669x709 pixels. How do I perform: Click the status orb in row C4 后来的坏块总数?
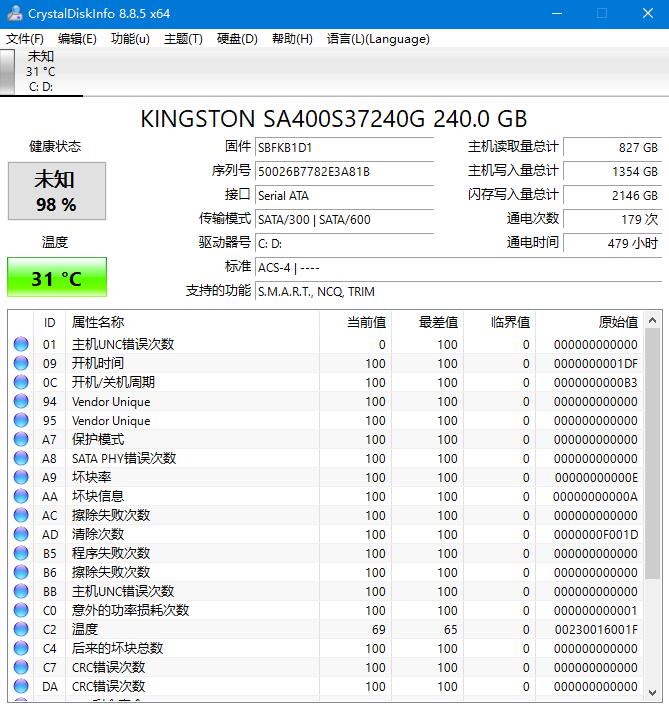pyautogui.click(x=21, y=648)
